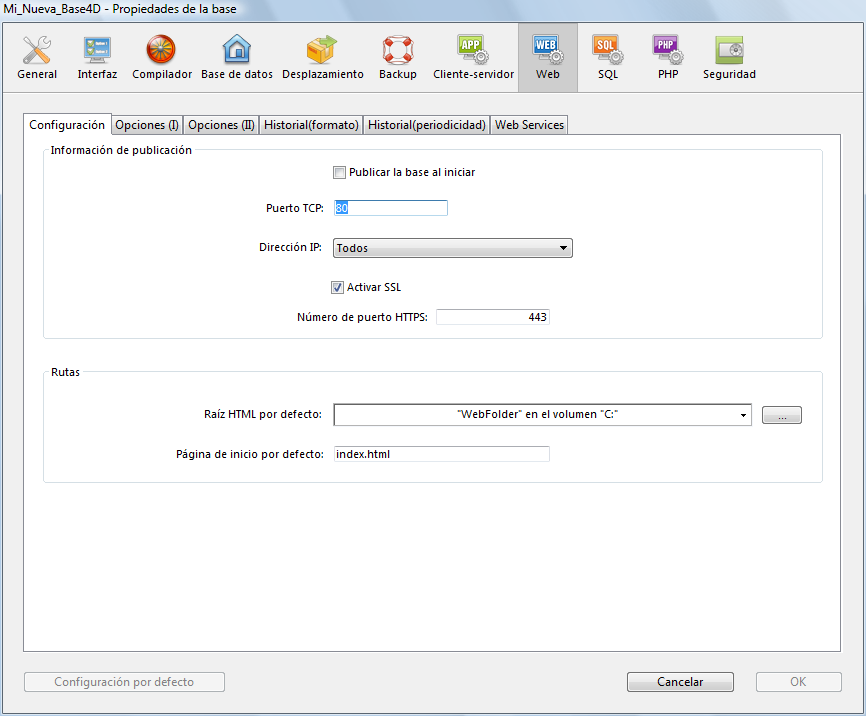
Task: Click the Cancelar button
Action: click(x=680, y=682)
